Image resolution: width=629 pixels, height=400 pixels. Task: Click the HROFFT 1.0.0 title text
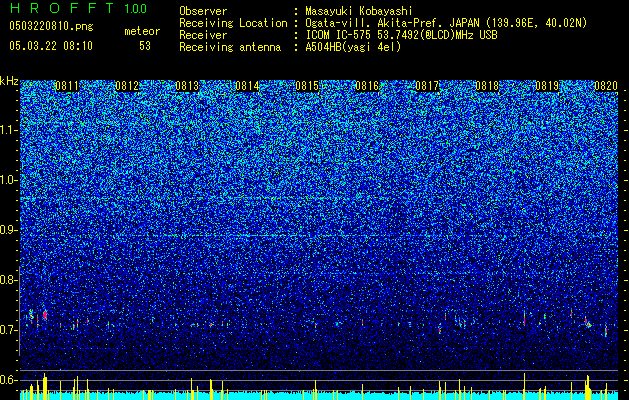tap(78, 8)
